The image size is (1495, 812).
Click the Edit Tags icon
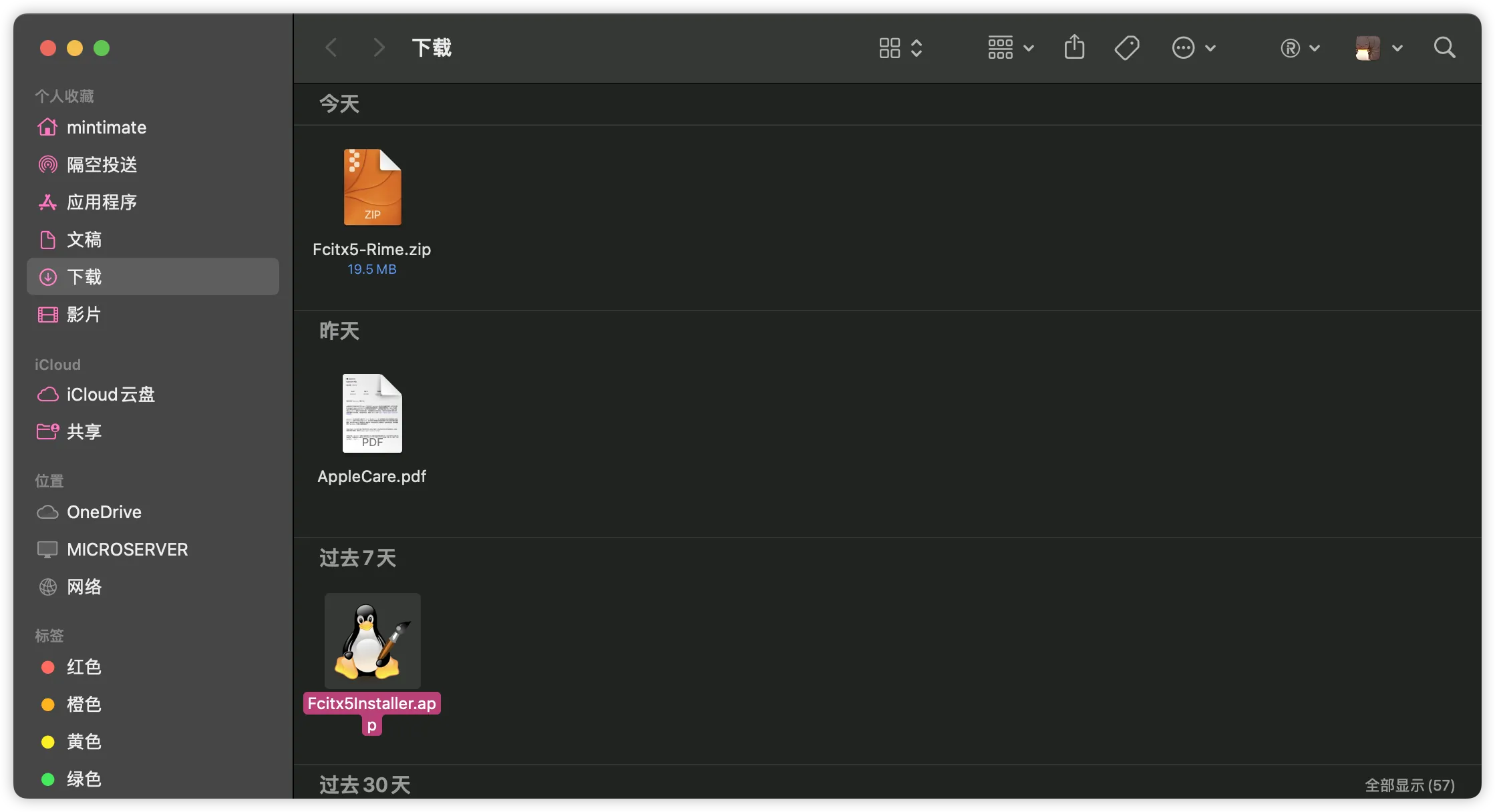(x=1127, y=48)
